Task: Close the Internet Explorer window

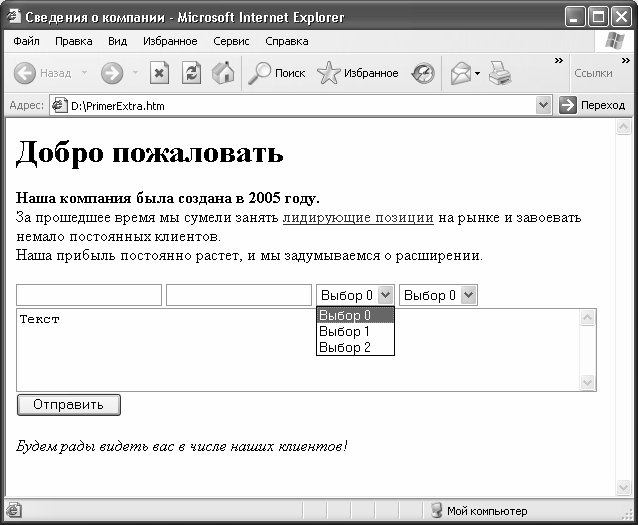Action: click(621, 17)
